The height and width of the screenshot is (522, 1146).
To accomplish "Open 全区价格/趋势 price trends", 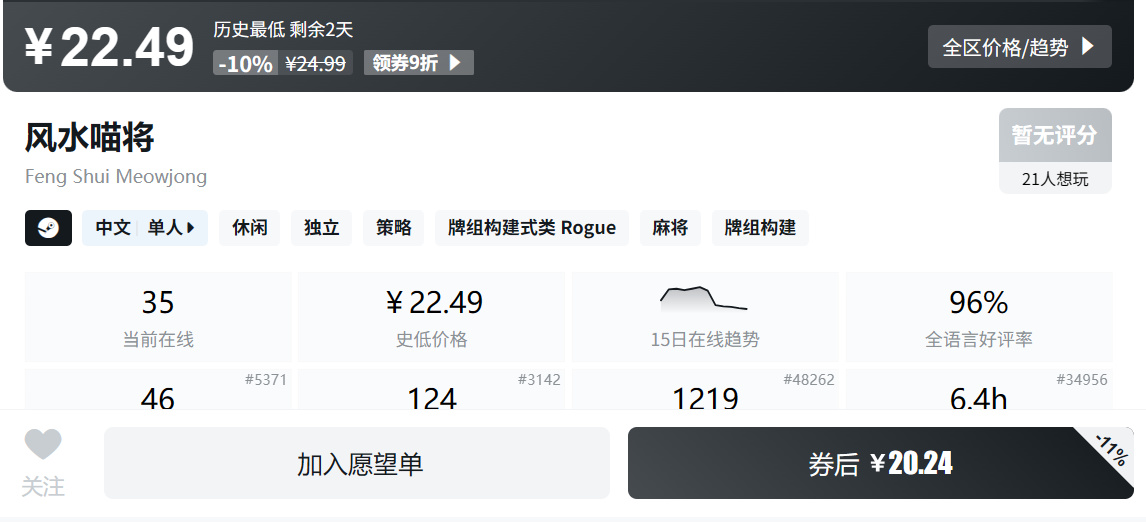I will [x=1020, y=47].
